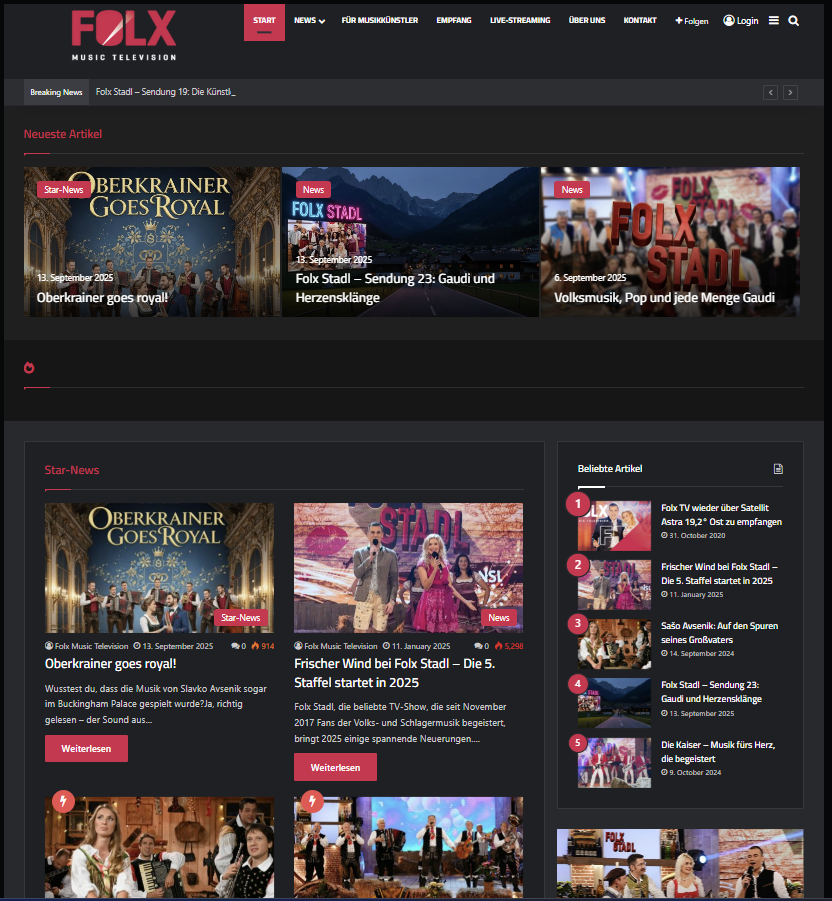This screenshot has width=832, height=901.
Task: Click Star-News badge on Oberkrainer card image
Action: pos(241,618)
